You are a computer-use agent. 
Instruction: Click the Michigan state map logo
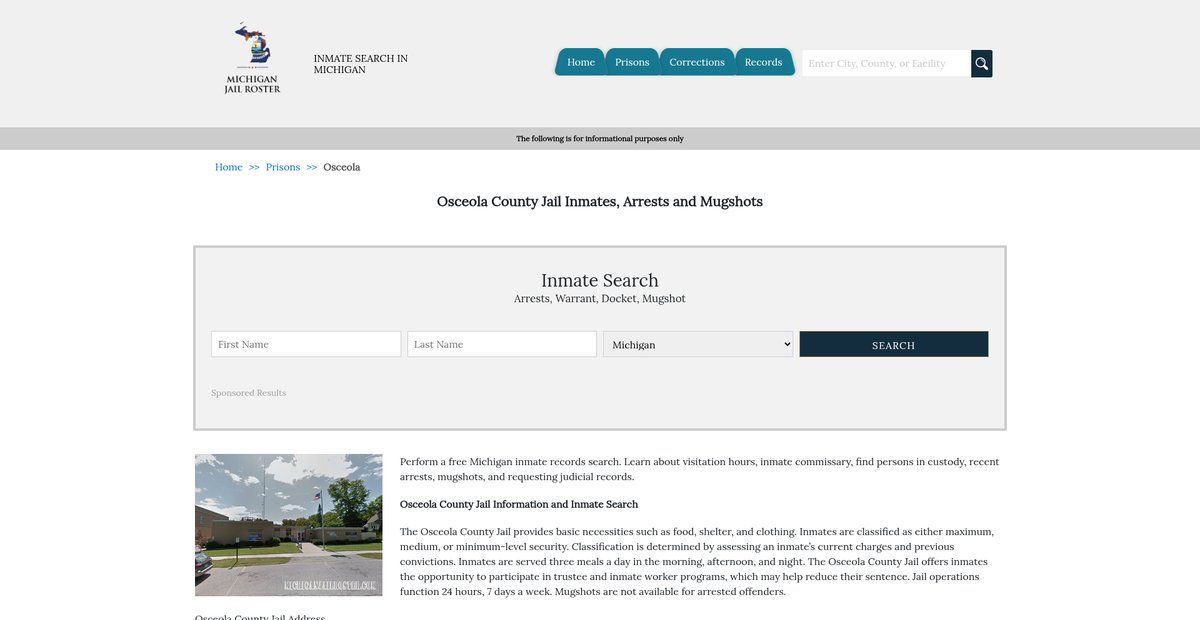click(252, 45)
